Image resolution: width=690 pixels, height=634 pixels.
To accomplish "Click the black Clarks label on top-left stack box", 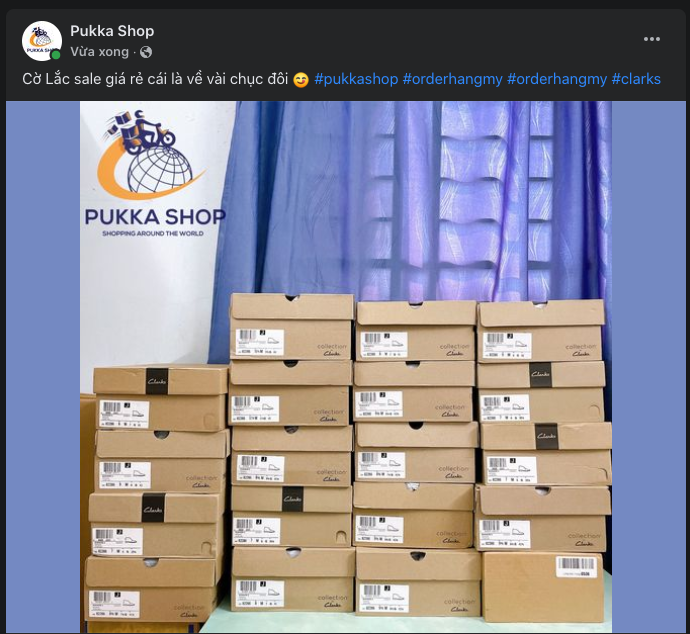I will tap(157, 381).
